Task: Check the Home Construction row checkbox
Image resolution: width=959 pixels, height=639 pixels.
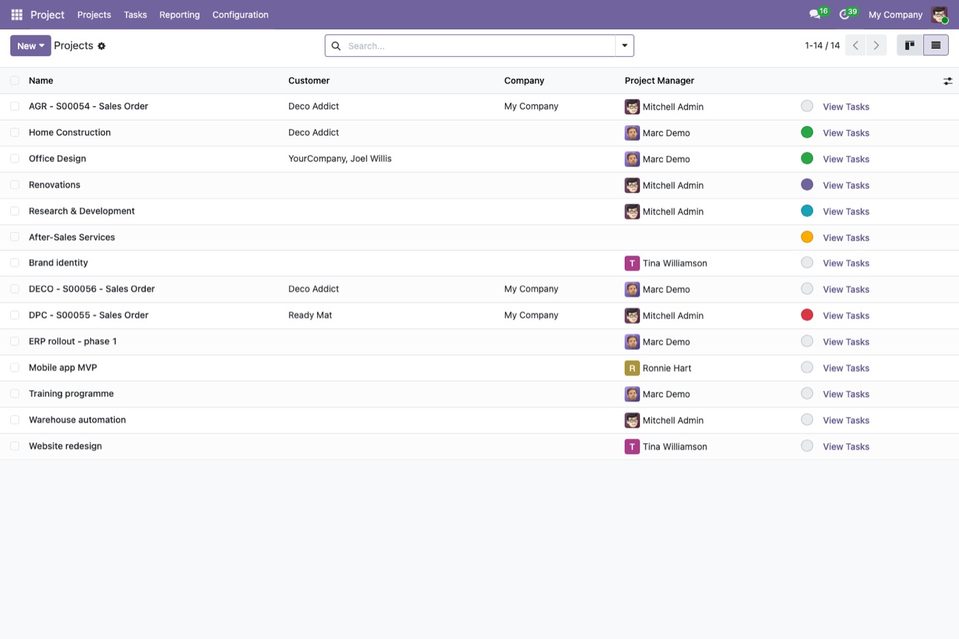Action: 15,132
